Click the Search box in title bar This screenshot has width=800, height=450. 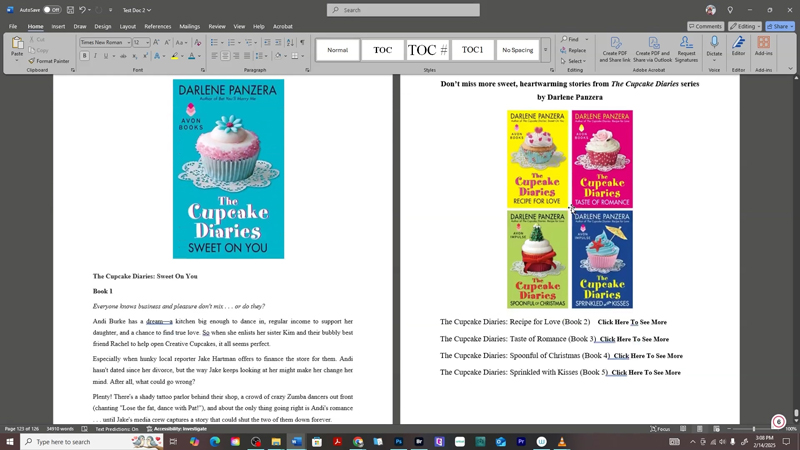coord(403,10)
